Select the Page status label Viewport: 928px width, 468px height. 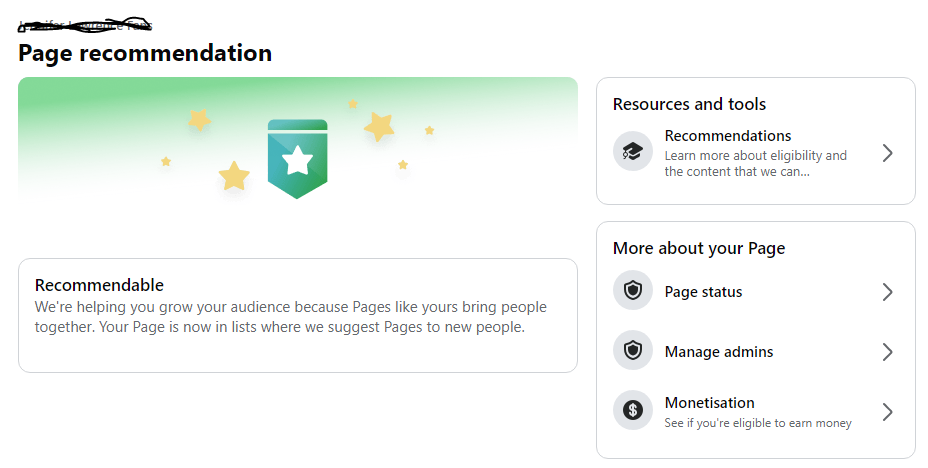pyautogui.click(x=703, y=292)
